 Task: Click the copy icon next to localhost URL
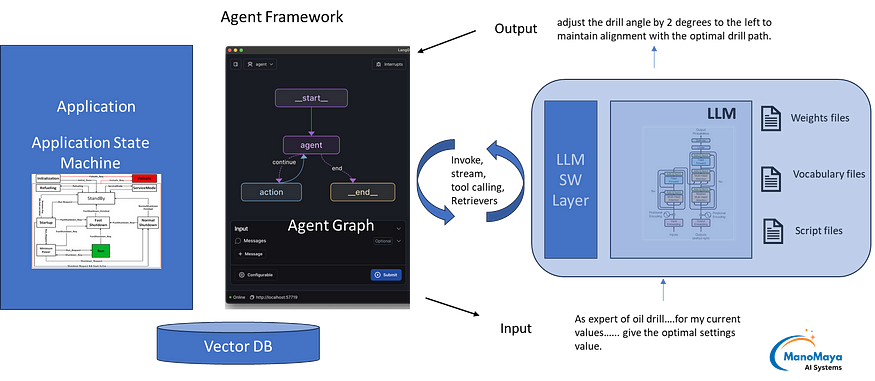[x=252, y=297]
